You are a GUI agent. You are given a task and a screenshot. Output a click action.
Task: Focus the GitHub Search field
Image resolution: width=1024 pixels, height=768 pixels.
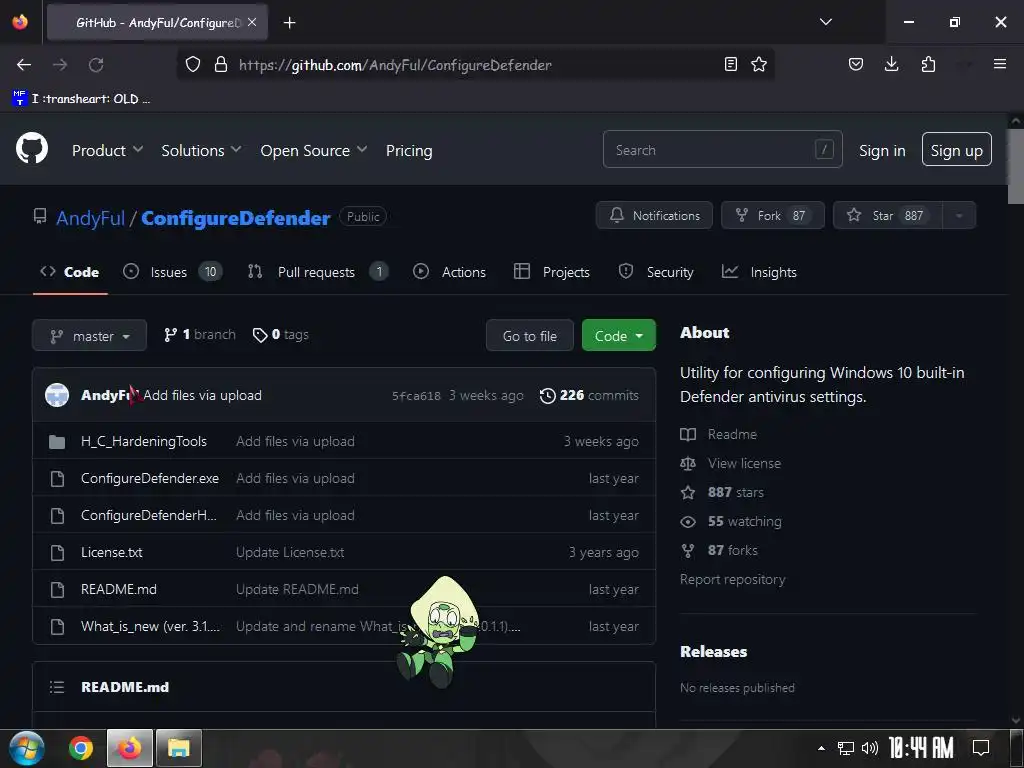pos(722,150)
